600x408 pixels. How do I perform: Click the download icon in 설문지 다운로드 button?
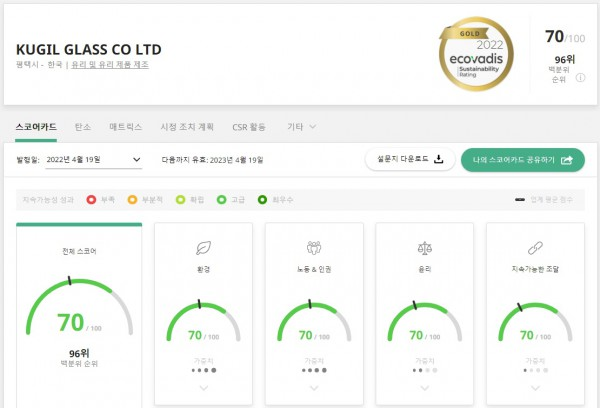pos(439,159)
